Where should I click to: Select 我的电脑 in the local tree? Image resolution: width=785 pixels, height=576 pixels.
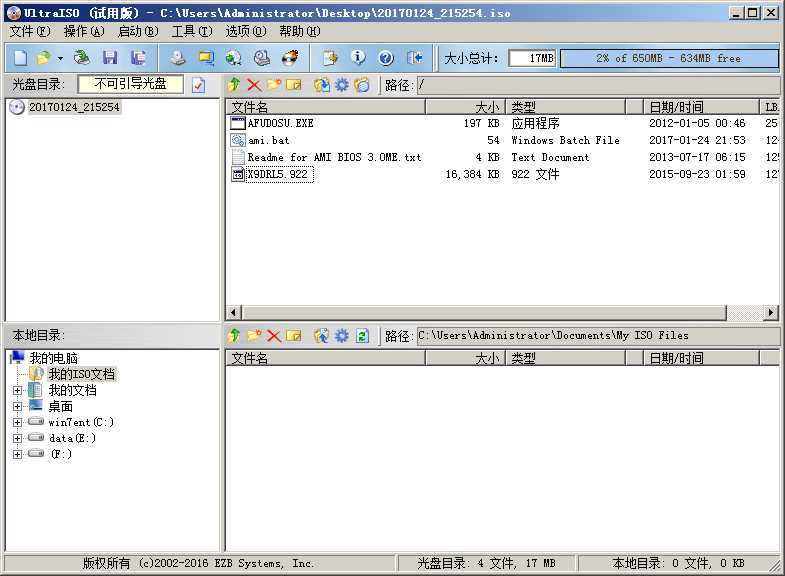54,358
